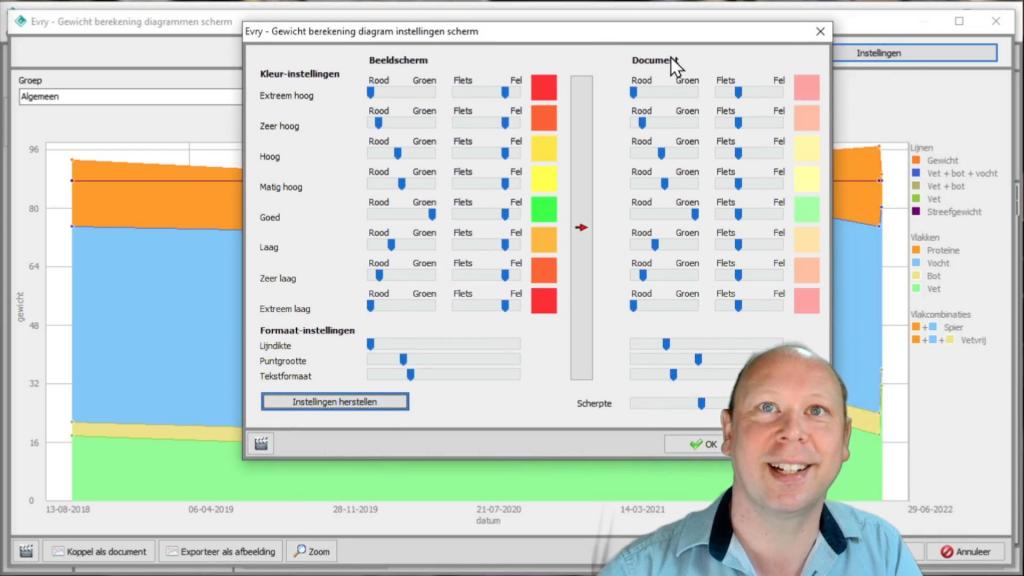Image resolution: width=1024 pixels, height=576 pixels.
Task: Click the red arrow copy-to-document icon
Action: click(581, 227)
